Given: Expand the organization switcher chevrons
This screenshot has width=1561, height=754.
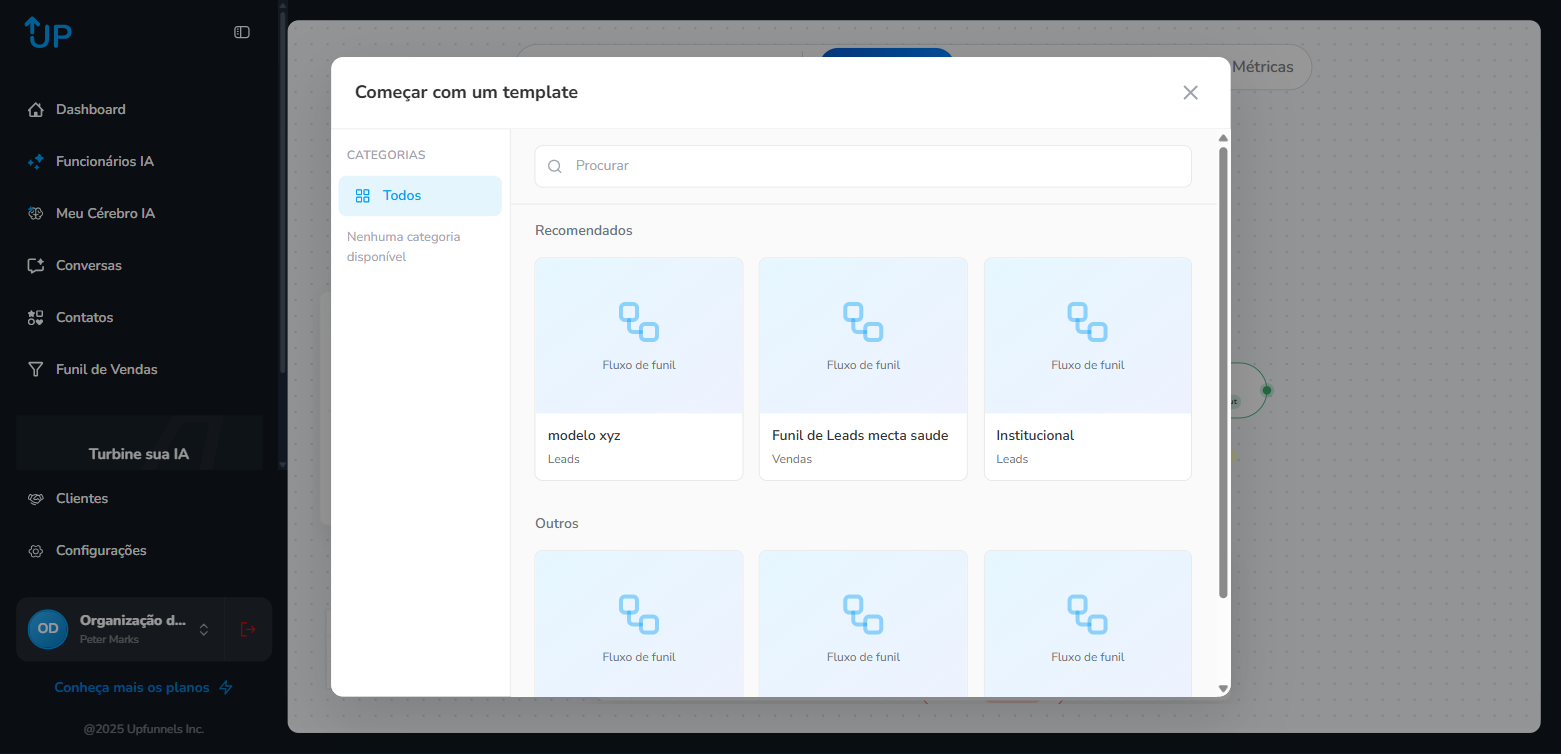Looking at the screenshot, I should coord(204,629).
